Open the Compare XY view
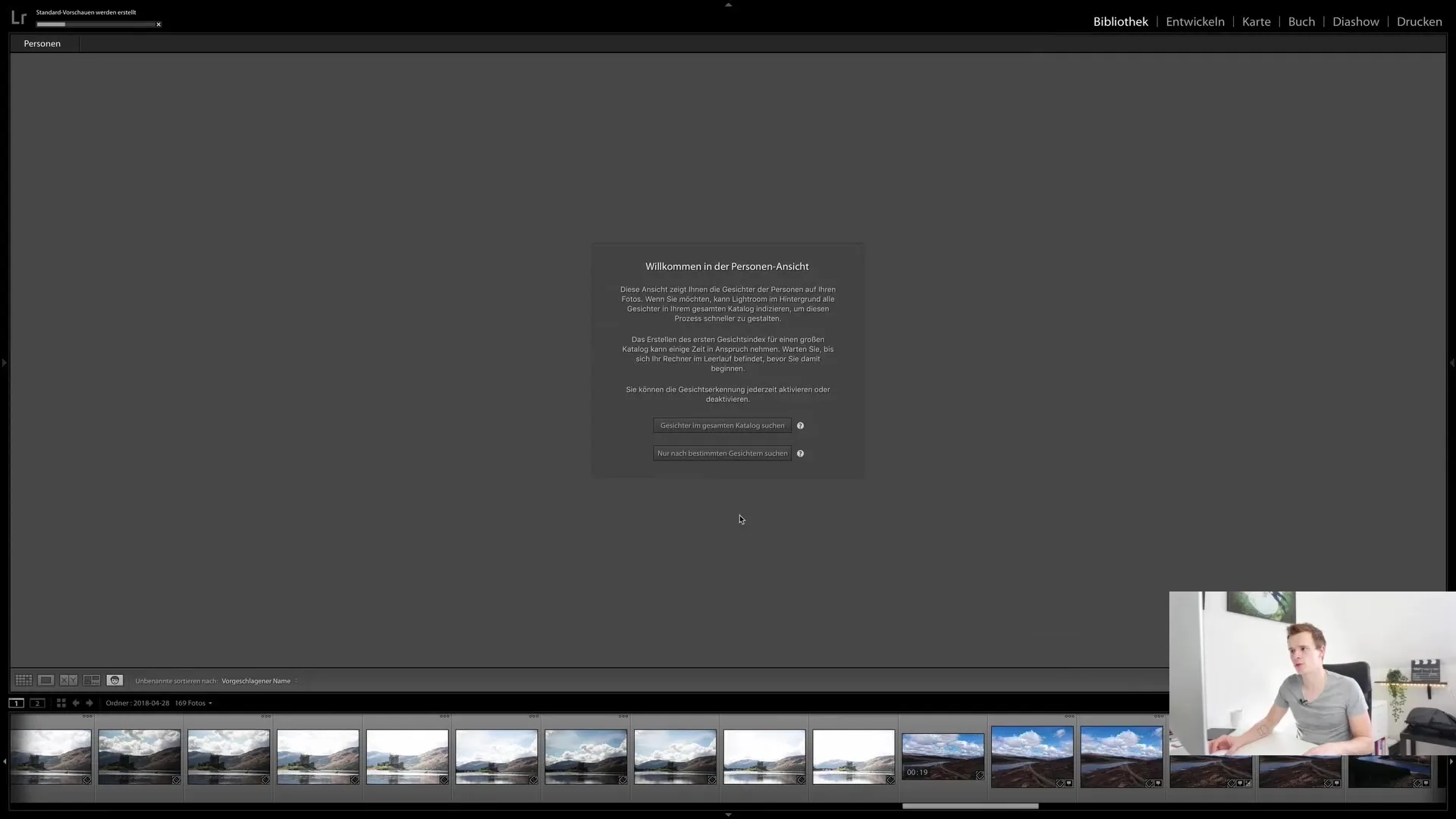 68,680
